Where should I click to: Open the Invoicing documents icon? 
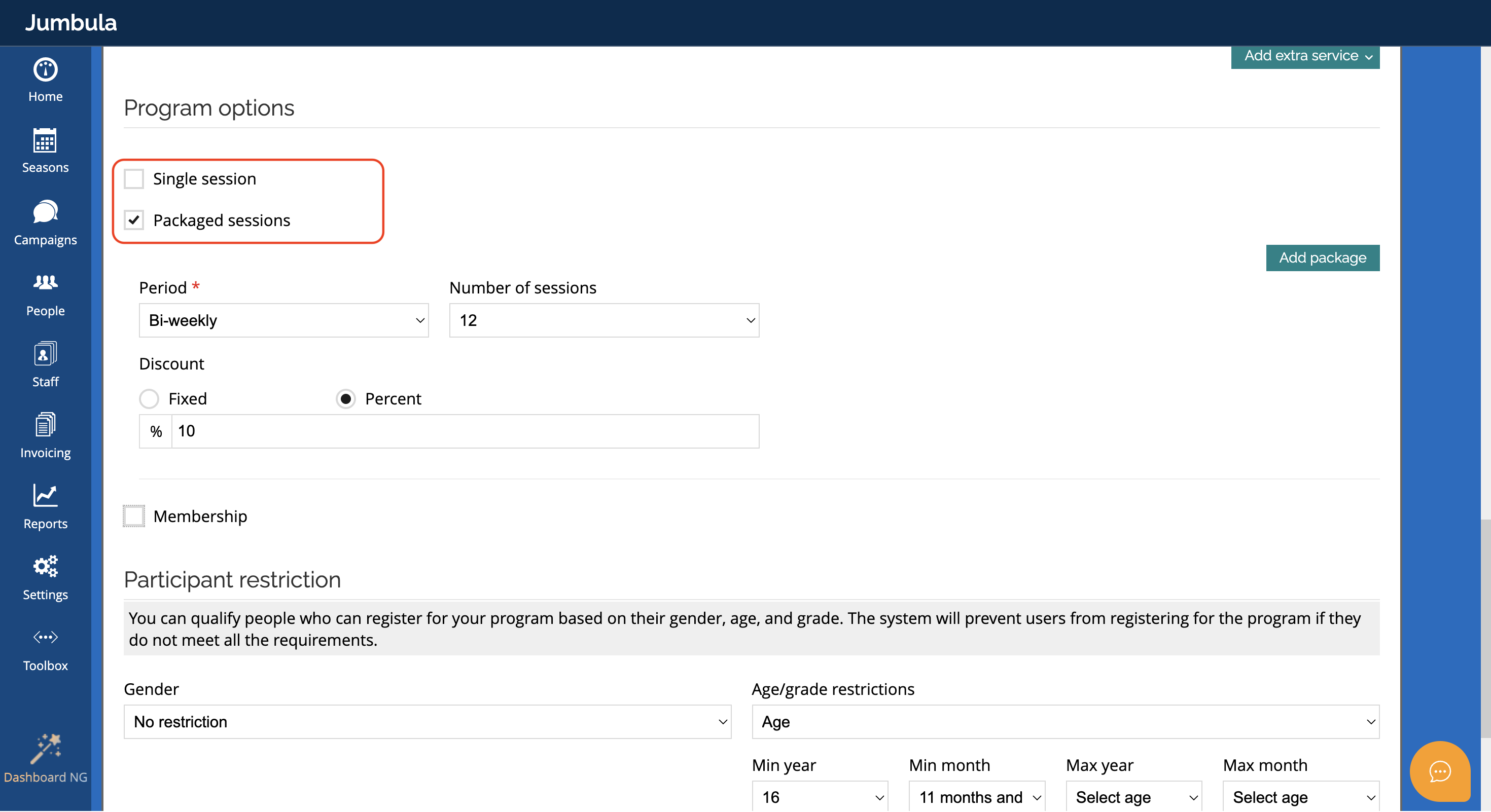pyautogui.click(x=45, y=425)
